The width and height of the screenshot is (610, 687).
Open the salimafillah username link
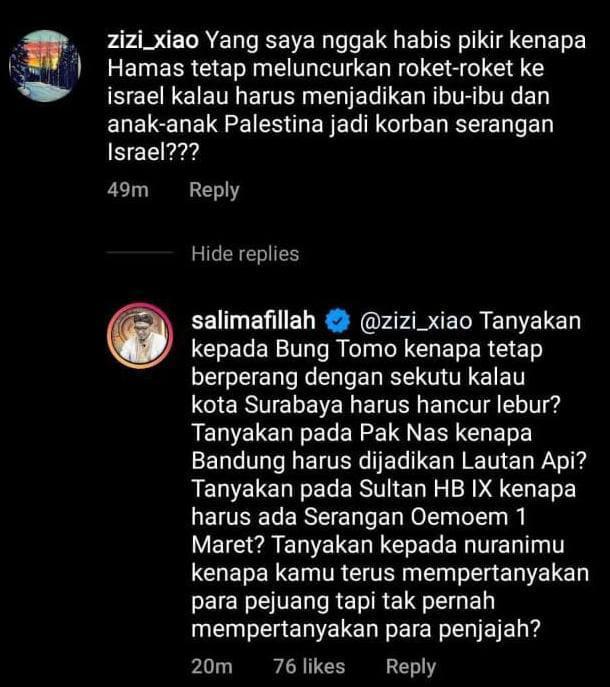coord(254,321)
